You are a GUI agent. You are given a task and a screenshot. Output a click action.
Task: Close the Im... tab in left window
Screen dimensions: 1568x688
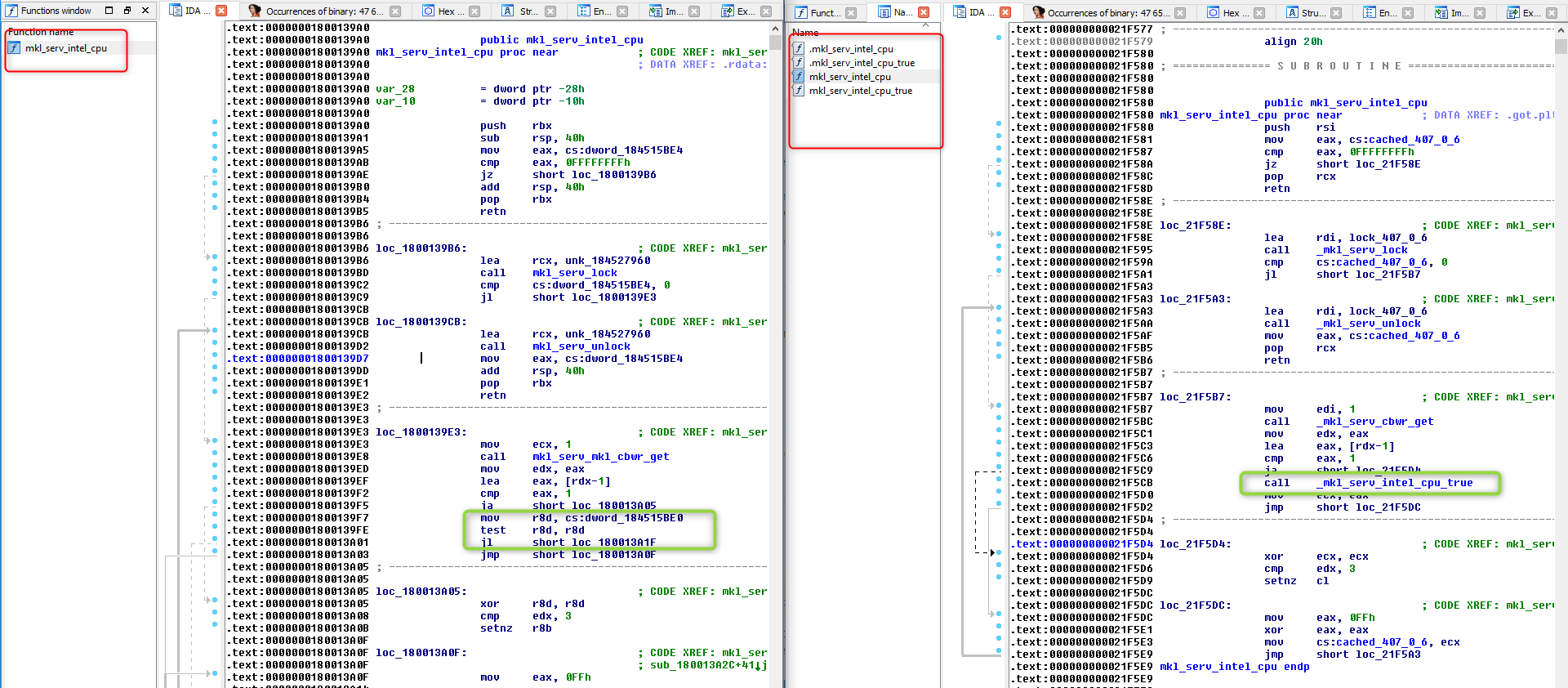pyautogui.click(x=694, y=11)
